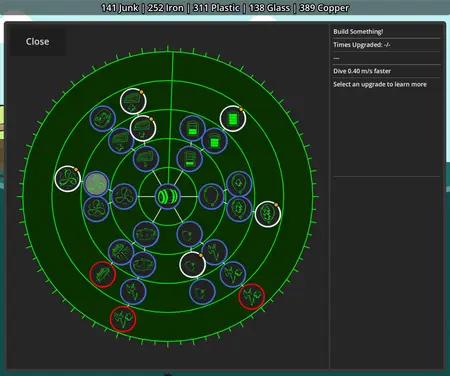The image size is (450, 376).
Task: Select the blue propeller node beside the barrel
Action: [124, 196]
